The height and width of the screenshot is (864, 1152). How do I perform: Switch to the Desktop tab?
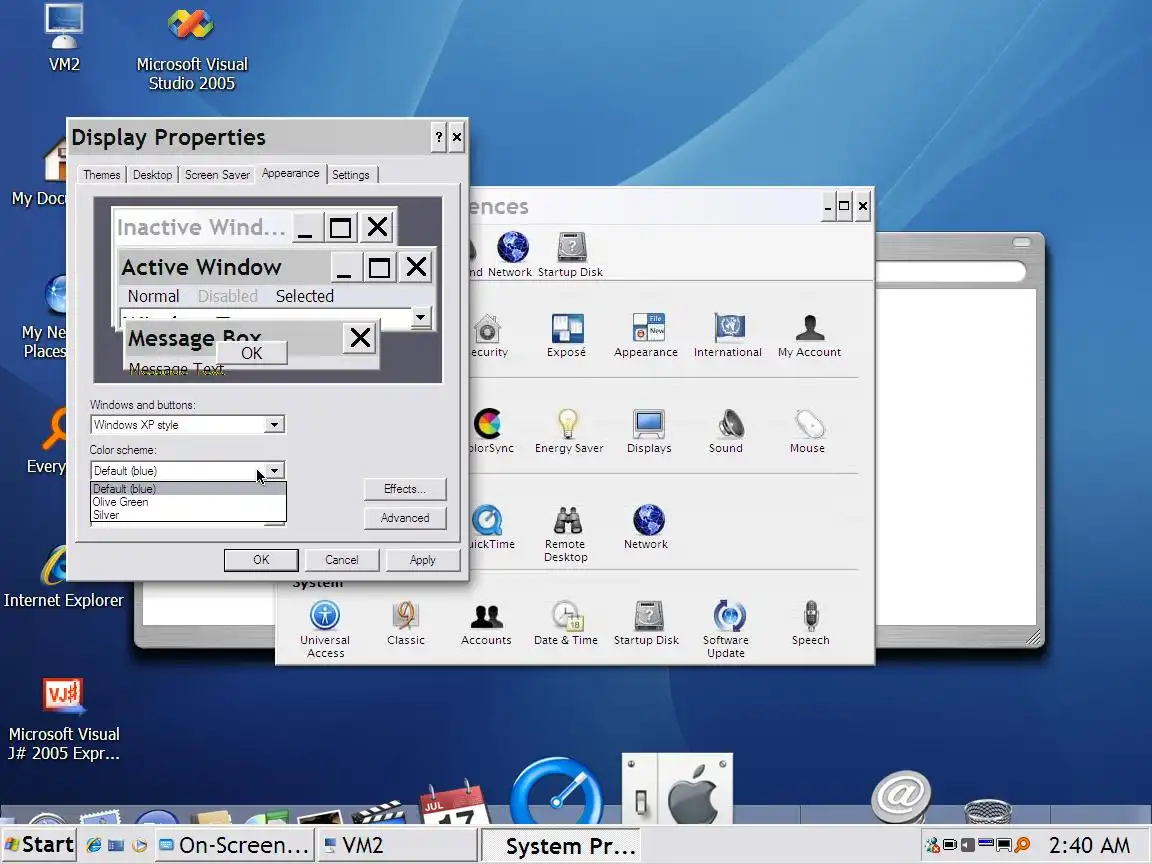[152, 175]
